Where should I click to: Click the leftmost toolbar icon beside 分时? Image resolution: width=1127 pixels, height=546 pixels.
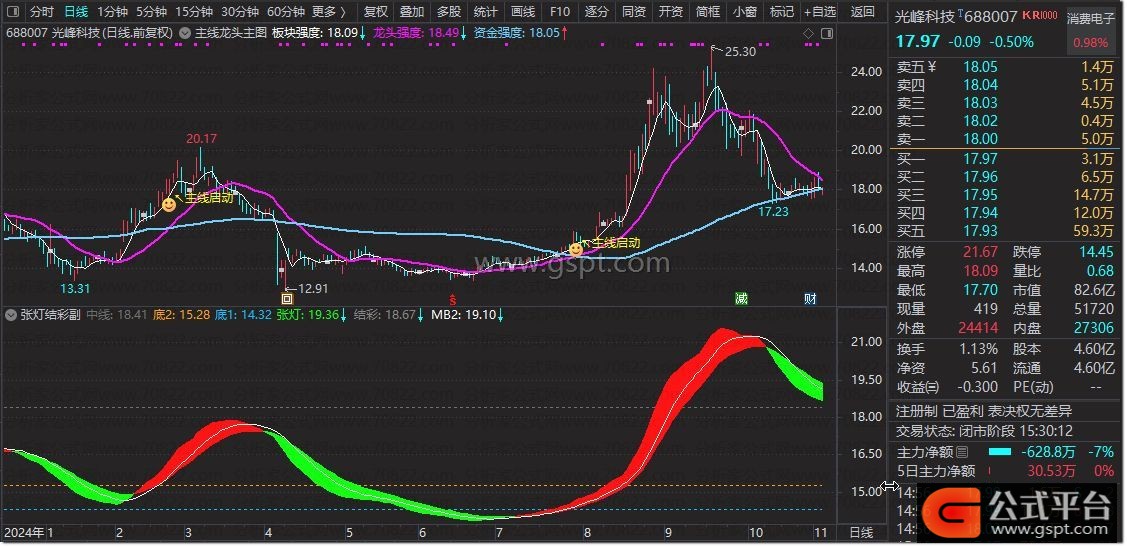point(14,12)
